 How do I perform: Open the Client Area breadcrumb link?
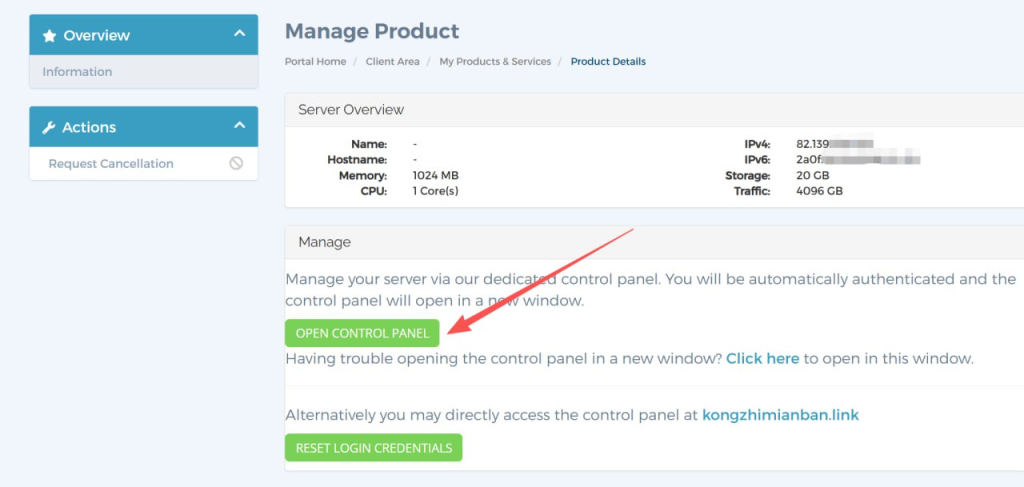(393, 62)
